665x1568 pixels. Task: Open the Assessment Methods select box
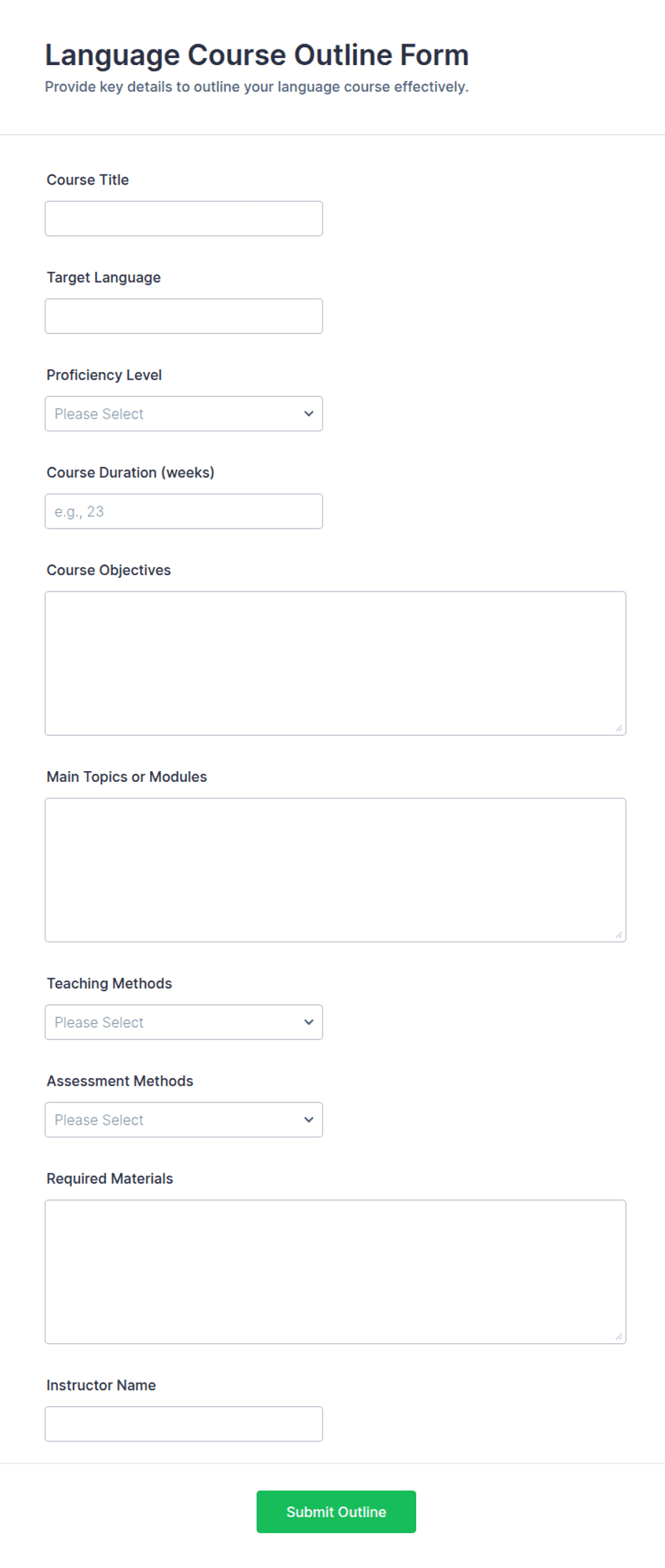[x=184, y=1119]
